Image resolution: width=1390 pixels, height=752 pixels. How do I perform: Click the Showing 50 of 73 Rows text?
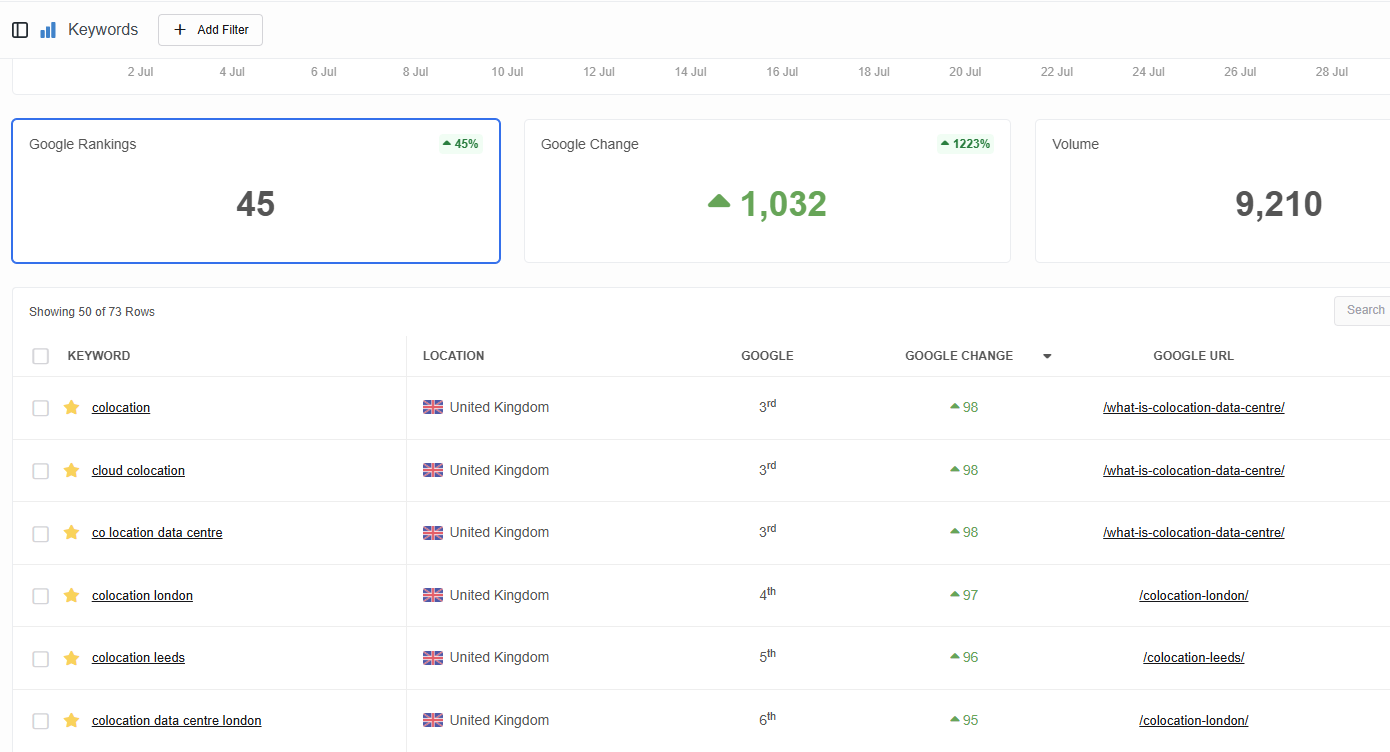(x=92, y=312)
